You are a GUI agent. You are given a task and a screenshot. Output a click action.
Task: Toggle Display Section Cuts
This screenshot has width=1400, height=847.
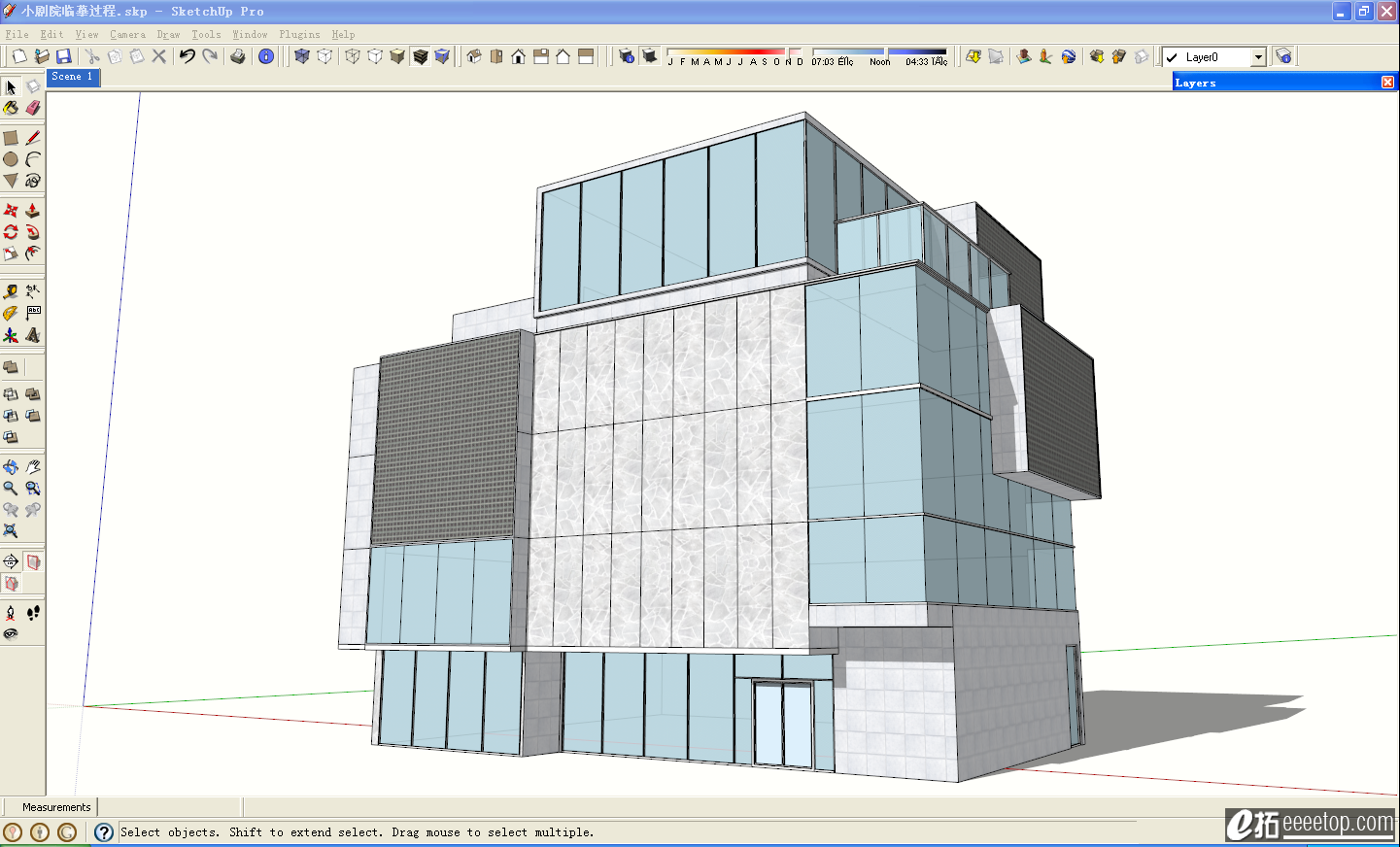click(11, 583)
